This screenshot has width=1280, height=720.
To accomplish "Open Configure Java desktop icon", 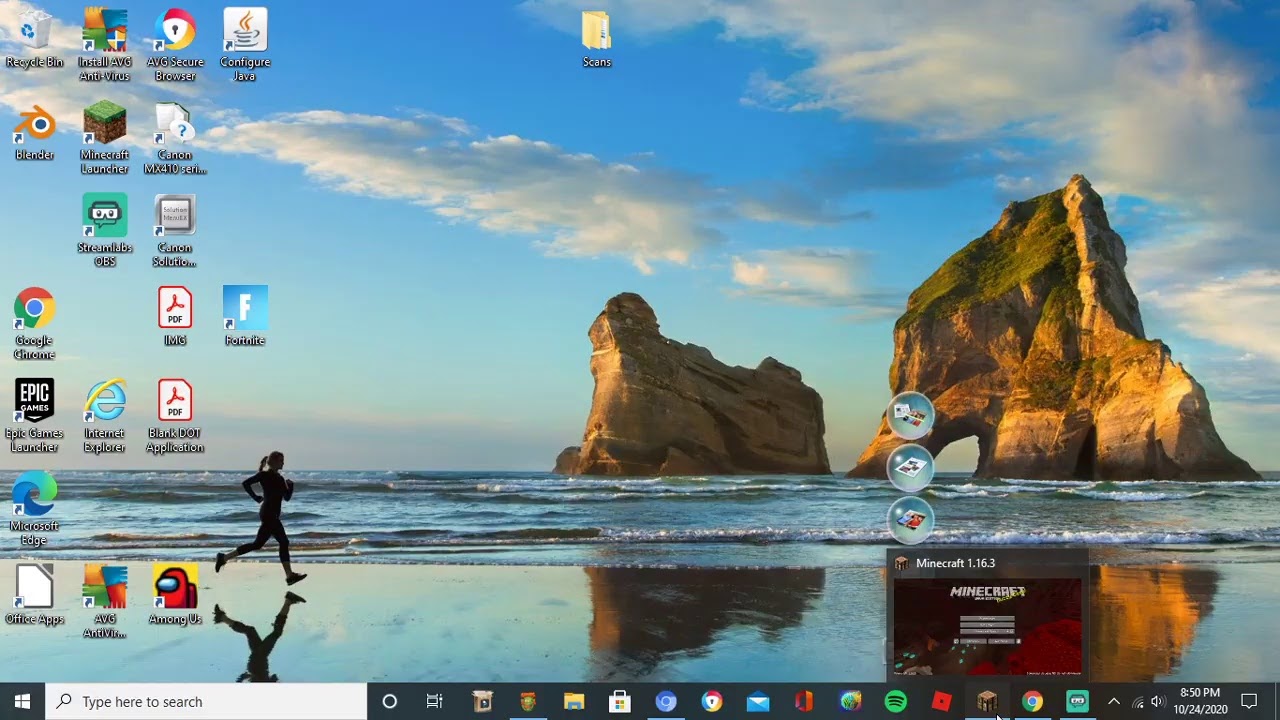I will 245,45.
